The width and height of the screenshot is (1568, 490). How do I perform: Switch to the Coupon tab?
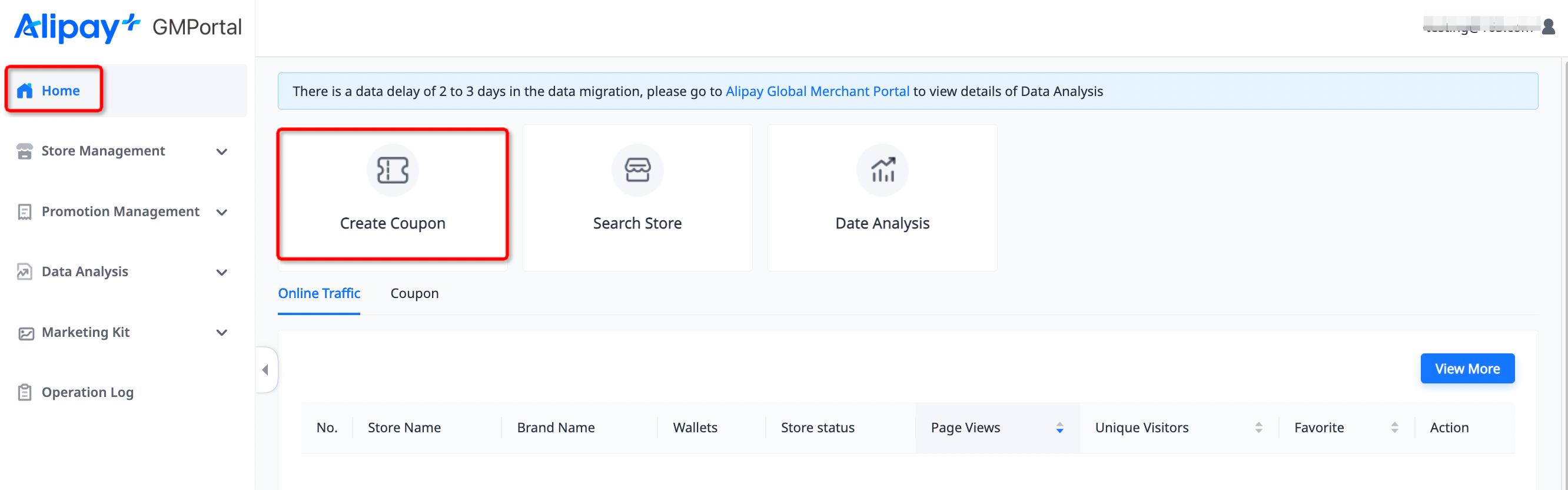tap(414, 293)
